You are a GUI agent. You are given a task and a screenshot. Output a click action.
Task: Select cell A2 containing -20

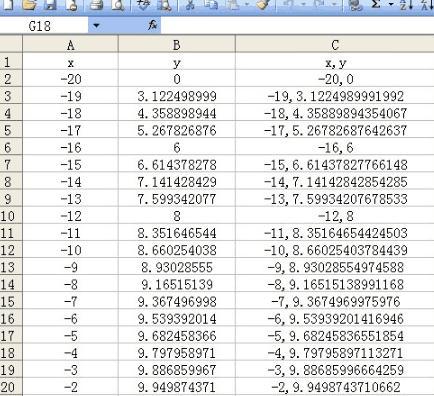[70, 79]
